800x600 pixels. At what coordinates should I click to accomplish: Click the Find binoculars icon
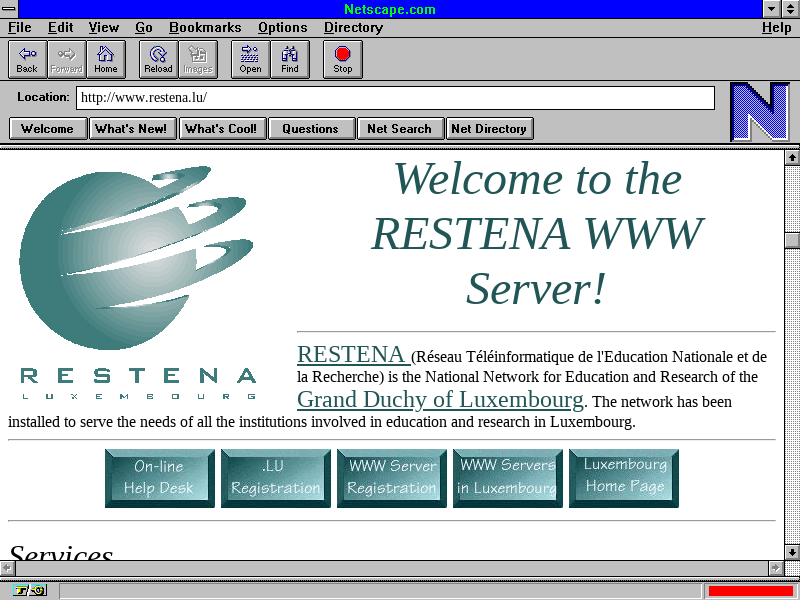click(x=290, y=59)
